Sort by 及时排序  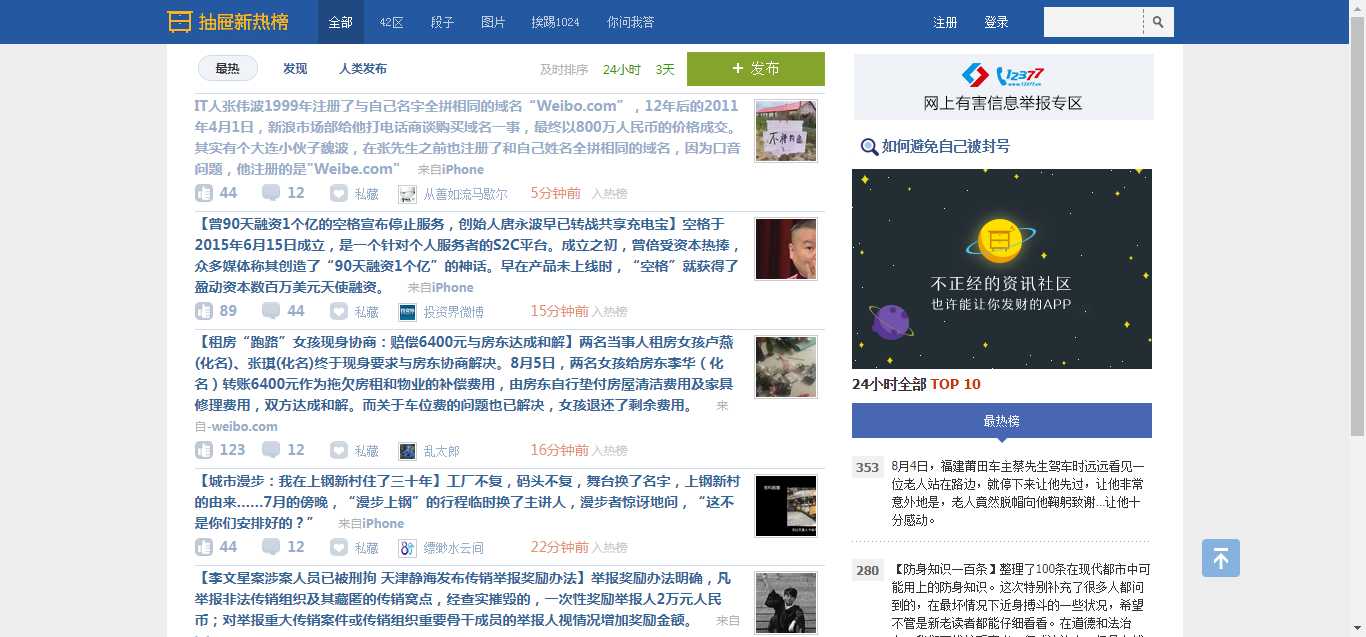pyautogui.click(x=564, y=70)
